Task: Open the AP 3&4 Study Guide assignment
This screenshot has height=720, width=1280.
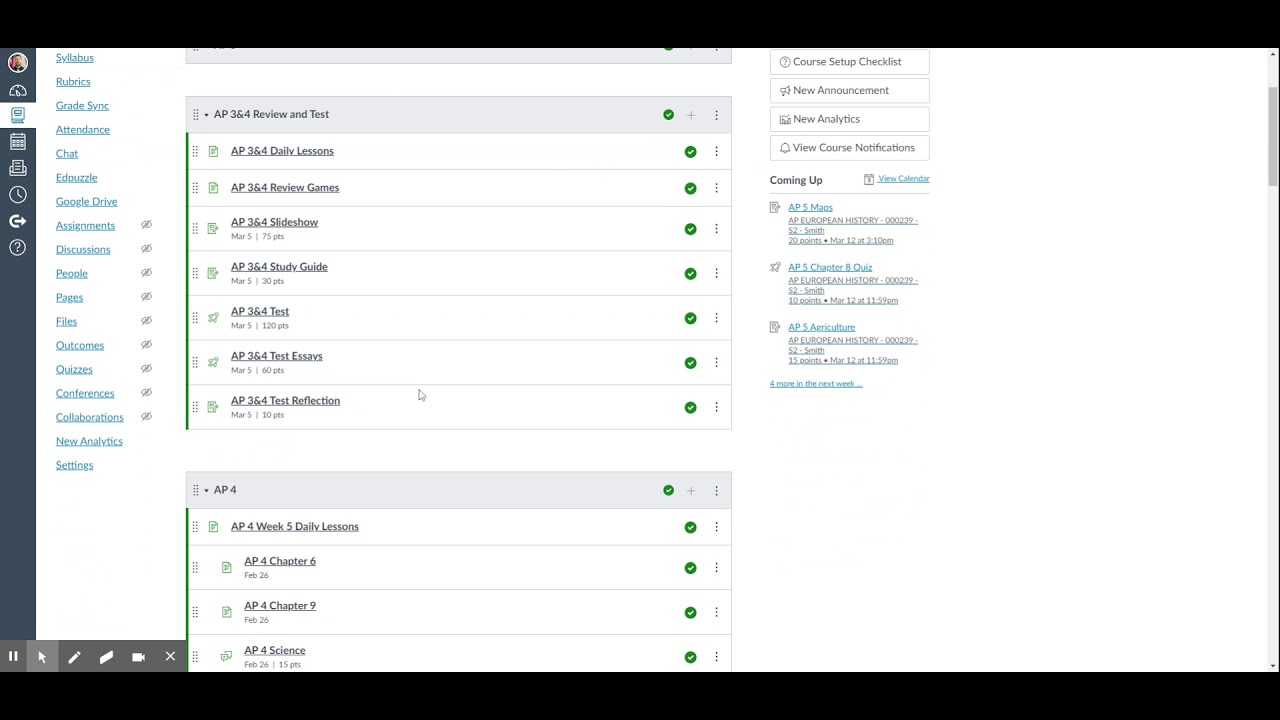Action: pos(279,267)
